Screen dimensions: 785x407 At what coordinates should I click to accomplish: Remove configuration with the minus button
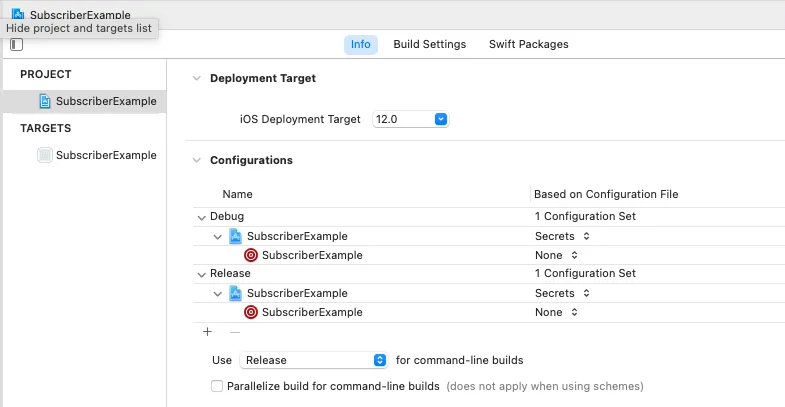[x=235, y=332]
